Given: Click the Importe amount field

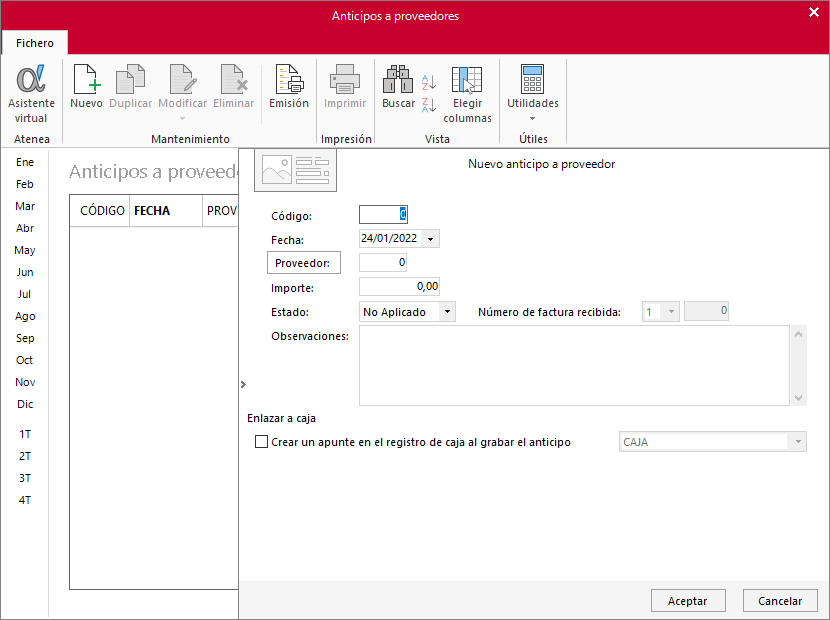Looking at the screenshot, I should 400,286.
